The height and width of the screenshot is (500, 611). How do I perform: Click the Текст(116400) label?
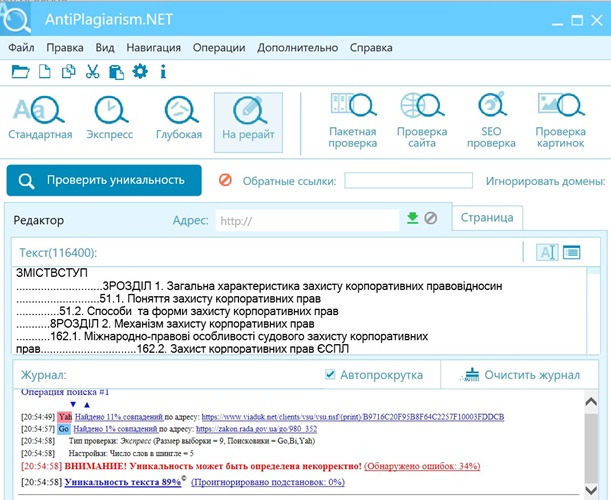pyautogui.click(x=58, y=253)
